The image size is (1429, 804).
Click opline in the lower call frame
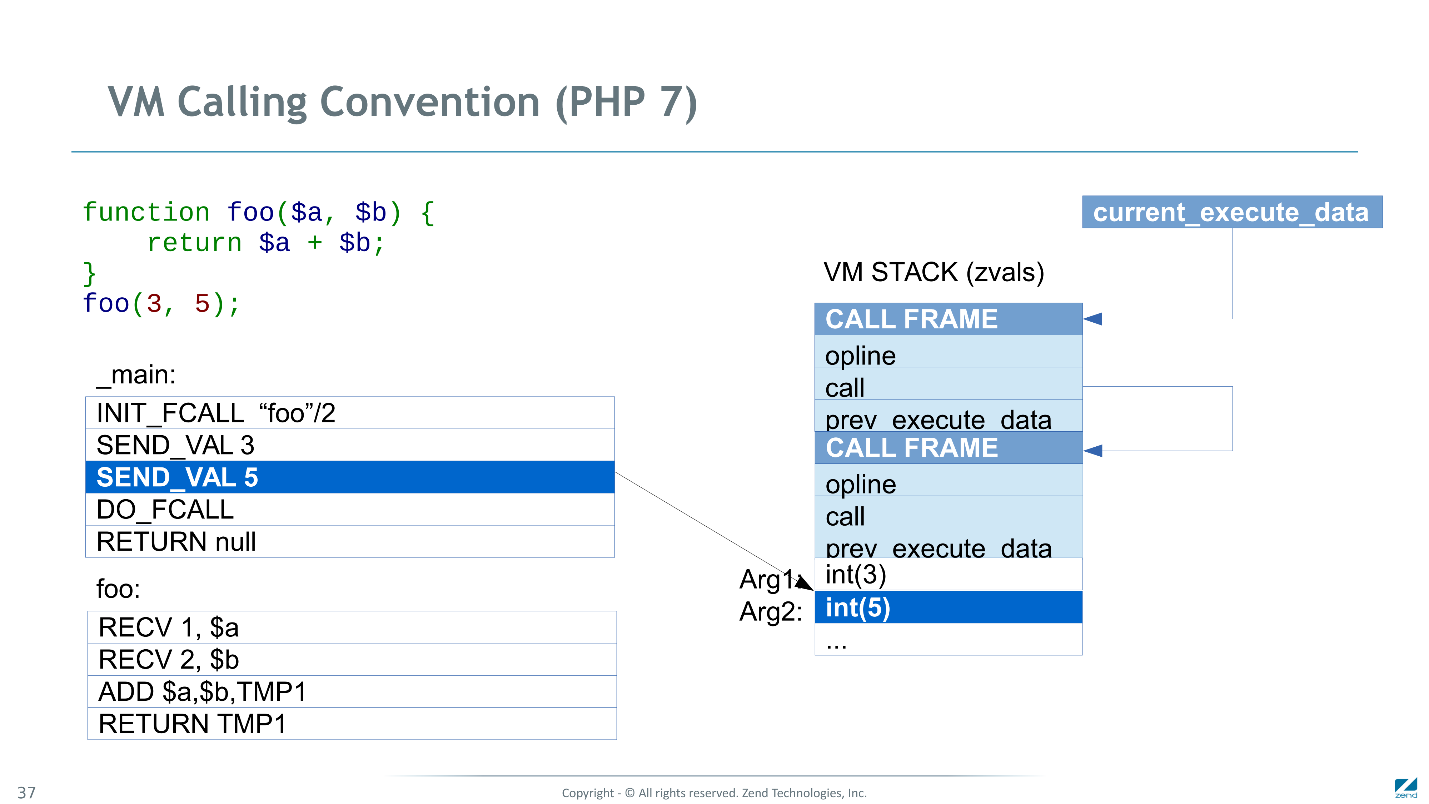coord(948,483)
